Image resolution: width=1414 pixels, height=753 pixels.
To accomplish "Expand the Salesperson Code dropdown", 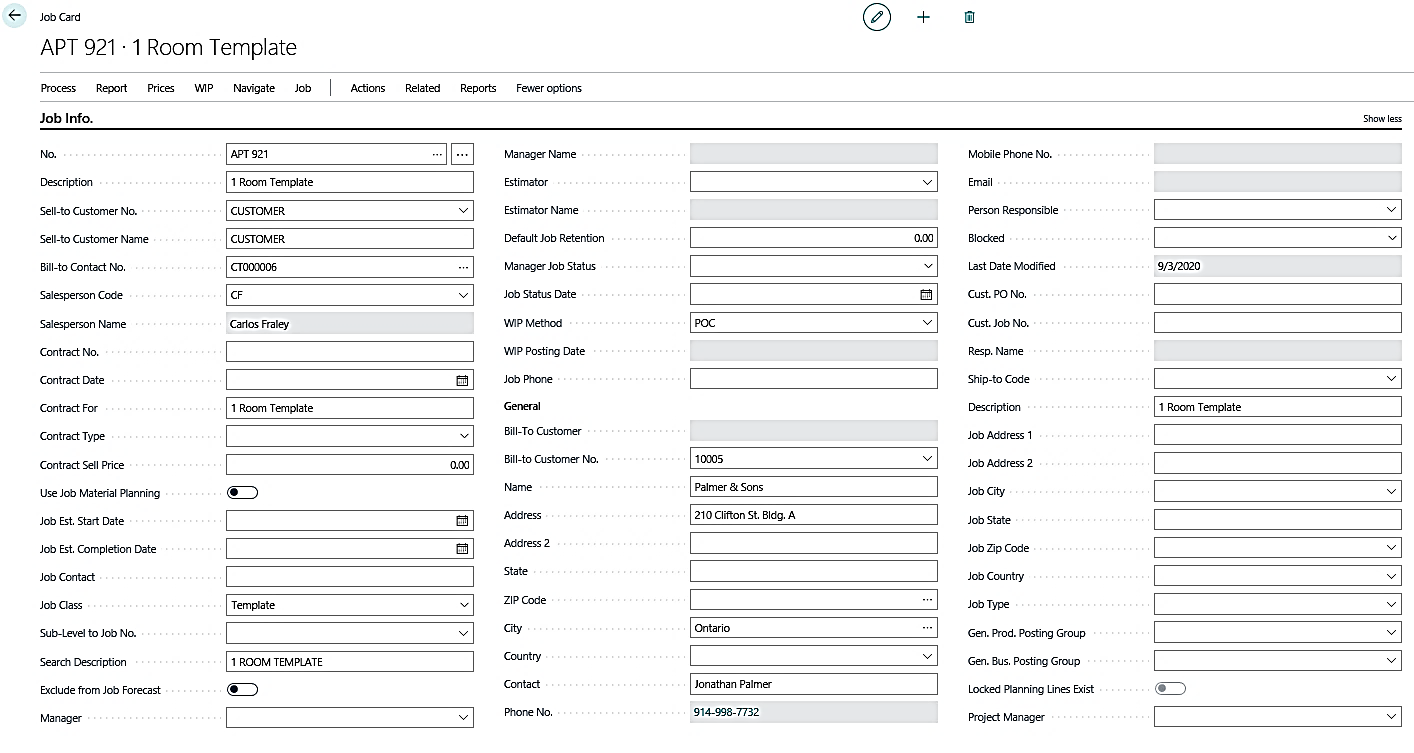I will 463,295.
